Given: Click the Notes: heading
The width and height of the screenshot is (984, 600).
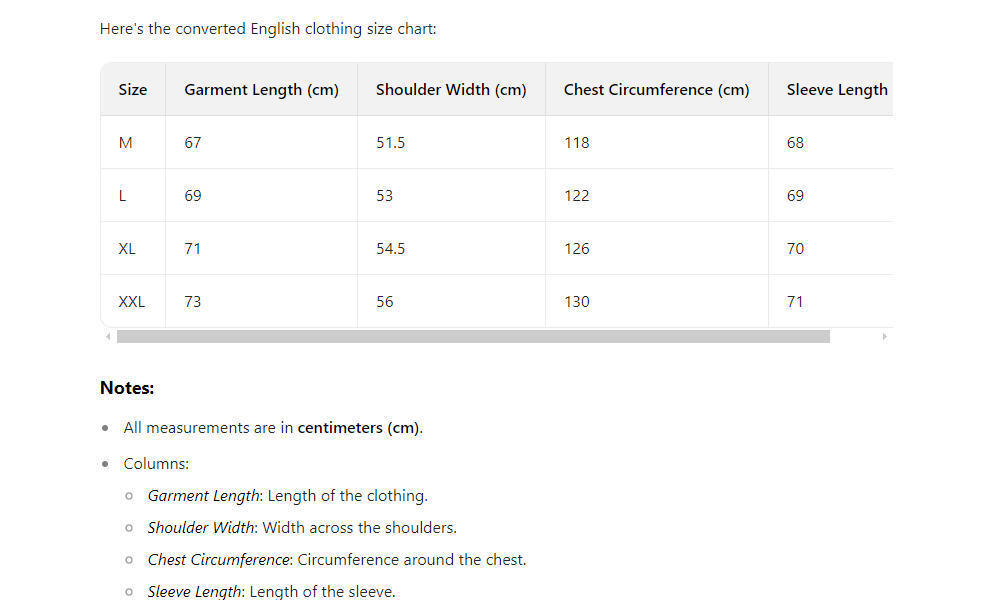Looking at the screenshot, I should point(127,388).
